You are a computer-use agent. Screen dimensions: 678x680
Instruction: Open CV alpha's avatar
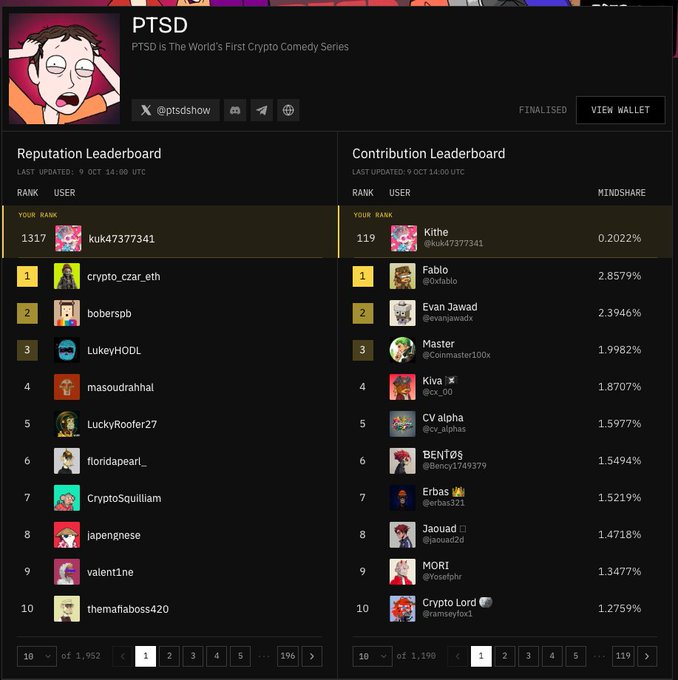point(403,424)
